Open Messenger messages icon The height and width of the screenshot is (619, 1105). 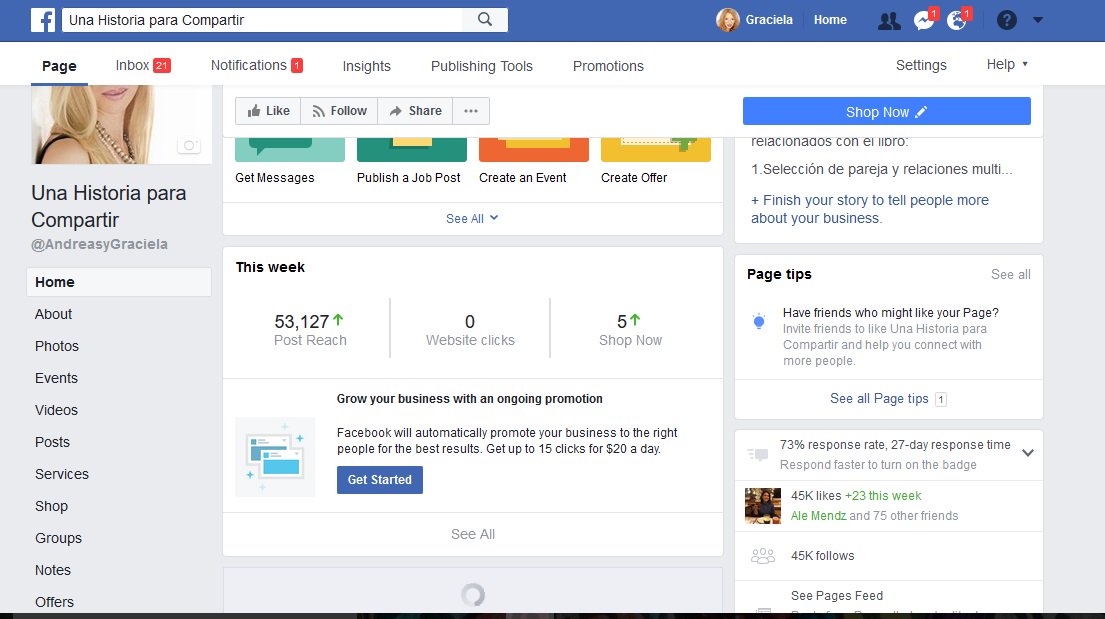(923, 20)
